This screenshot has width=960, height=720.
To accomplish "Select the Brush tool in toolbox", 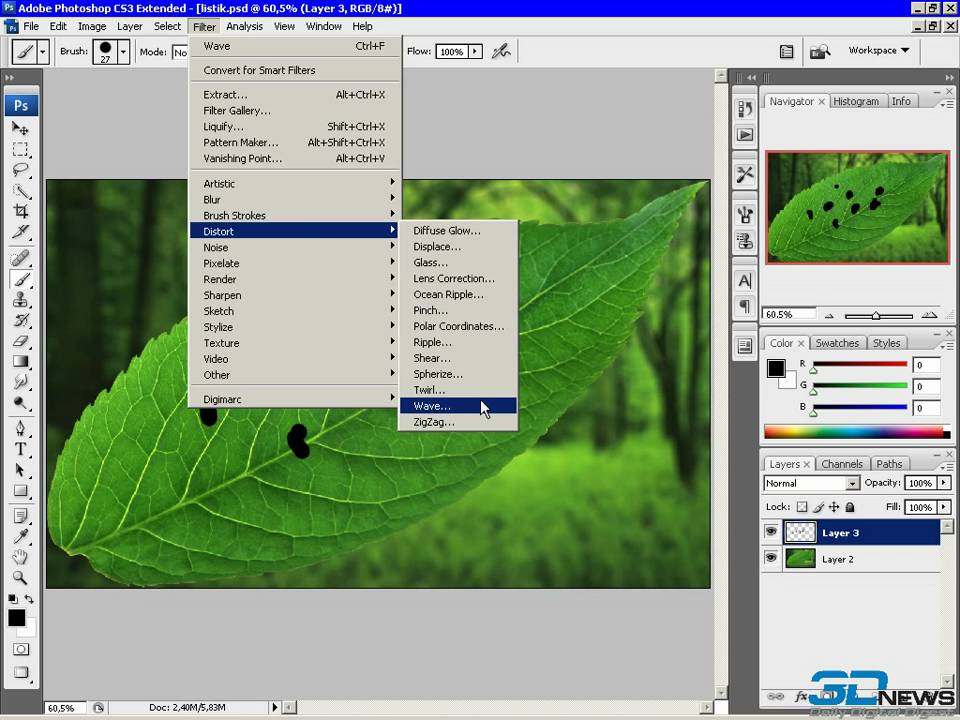I will click(20, 279).
